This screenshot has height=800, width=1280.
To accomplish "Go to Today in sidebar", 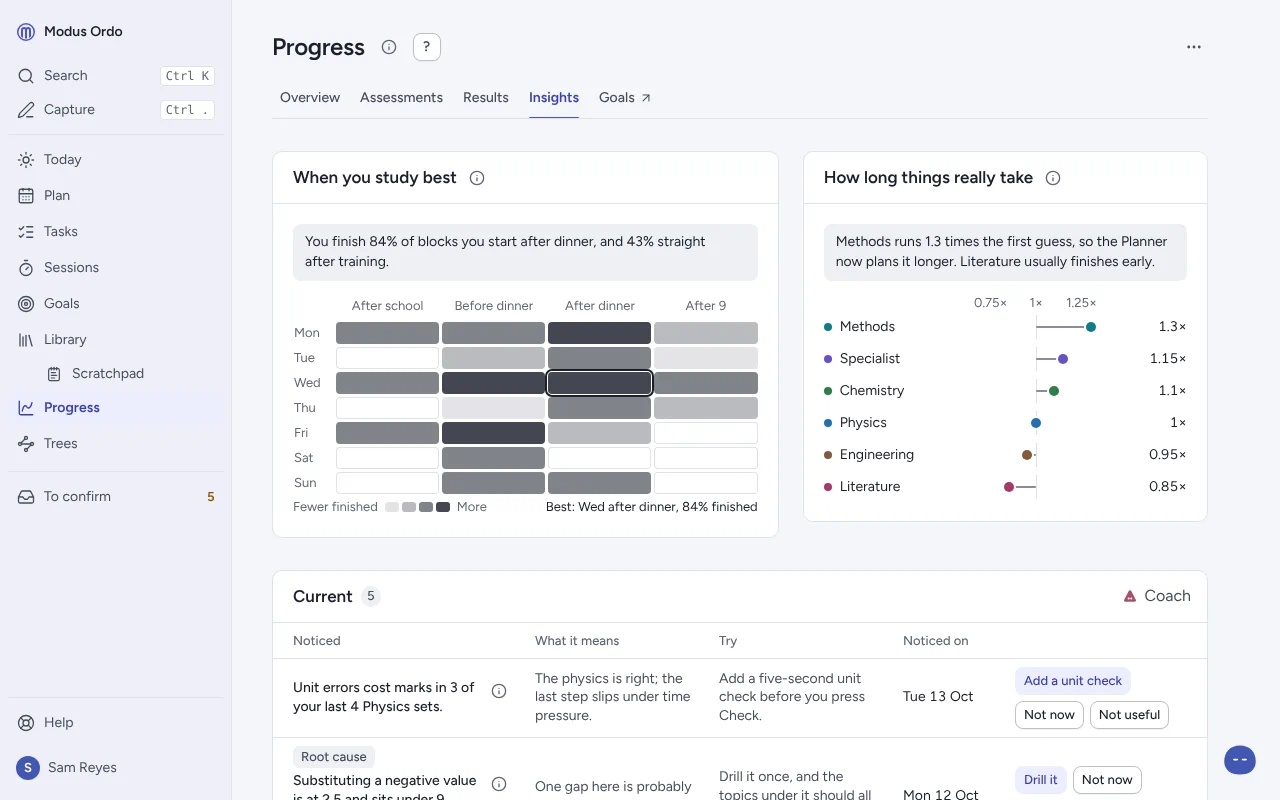I will click(116, 160).
